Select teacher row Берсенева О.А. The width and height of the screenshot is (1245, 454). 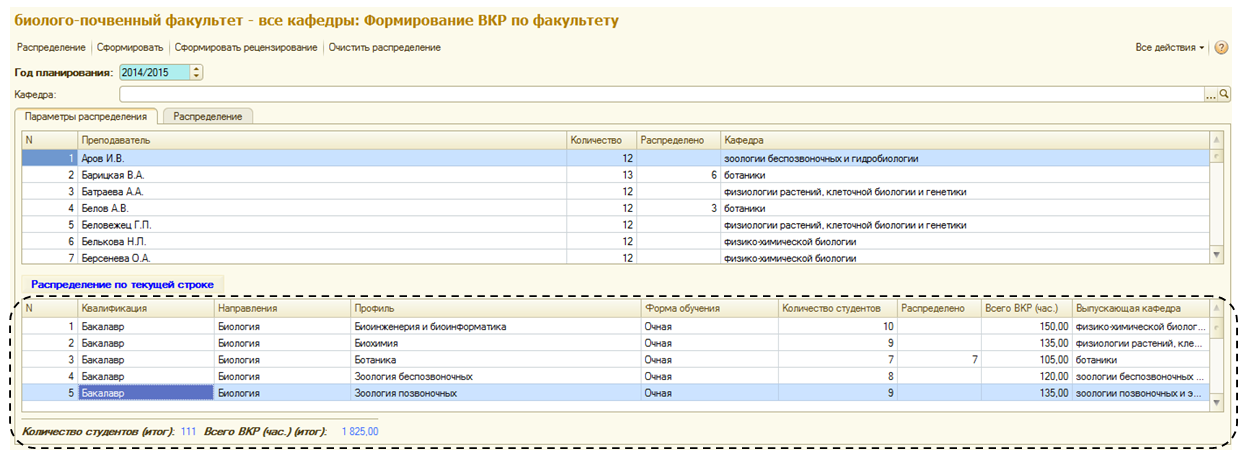pyautogui.click(x=615, y=257)
